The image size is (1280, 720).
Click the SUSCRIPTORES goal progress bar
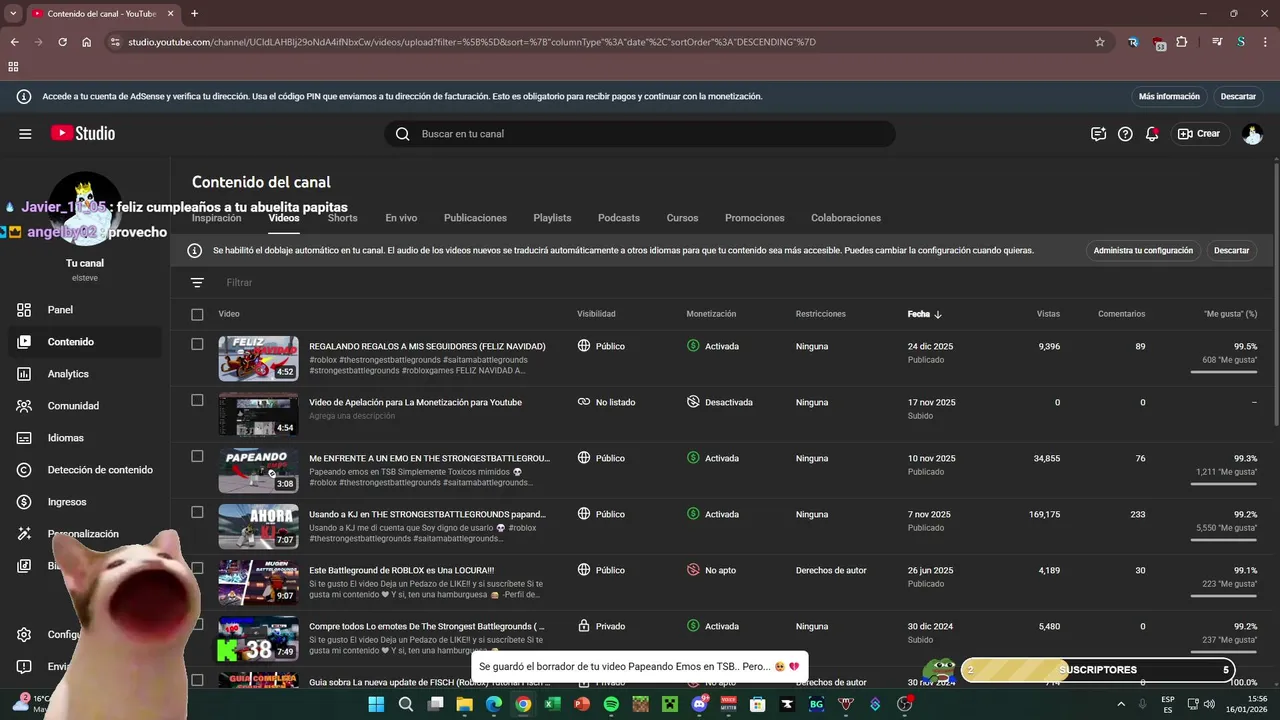click(x=1098, y=670)
